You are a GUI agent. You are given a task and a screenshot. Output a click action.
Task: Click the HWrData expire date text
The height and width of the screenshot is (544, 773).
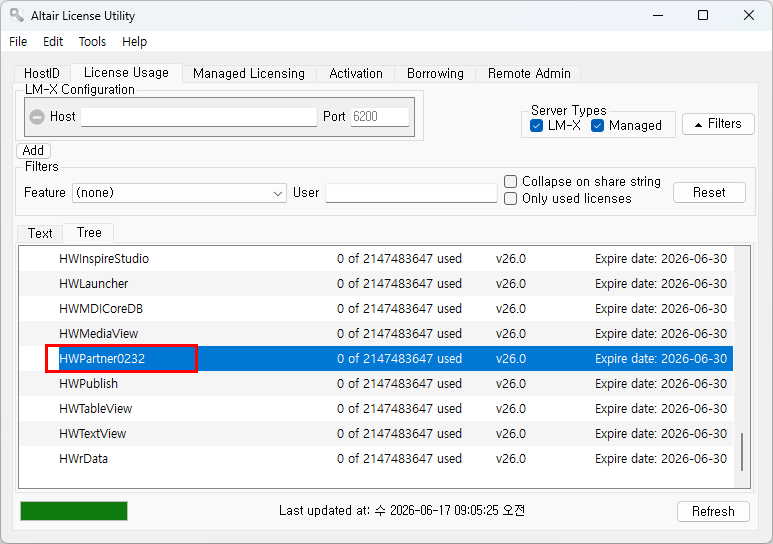click(x=661, y=459)
